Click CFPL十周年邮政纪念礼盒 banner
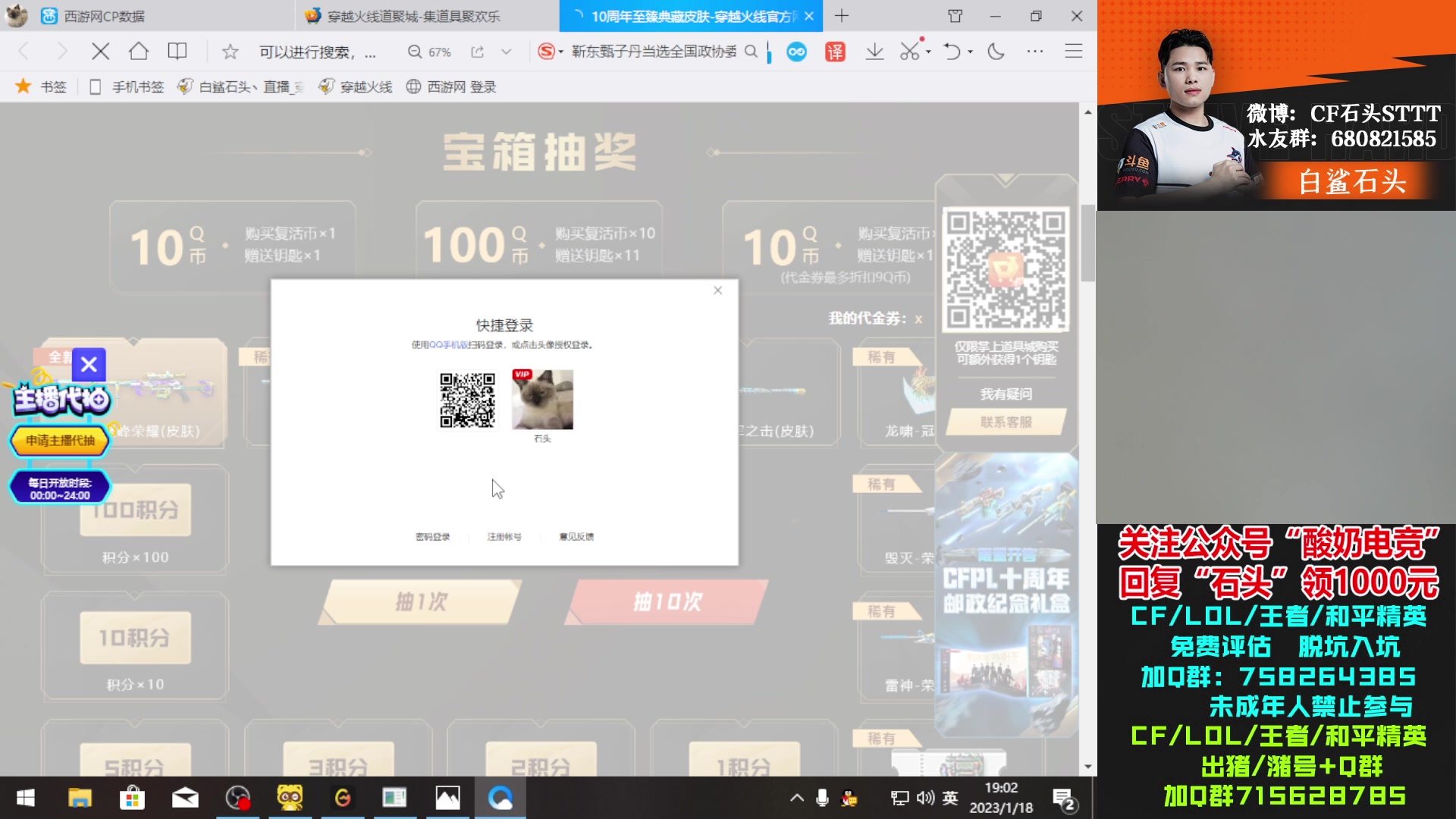 1006,595
